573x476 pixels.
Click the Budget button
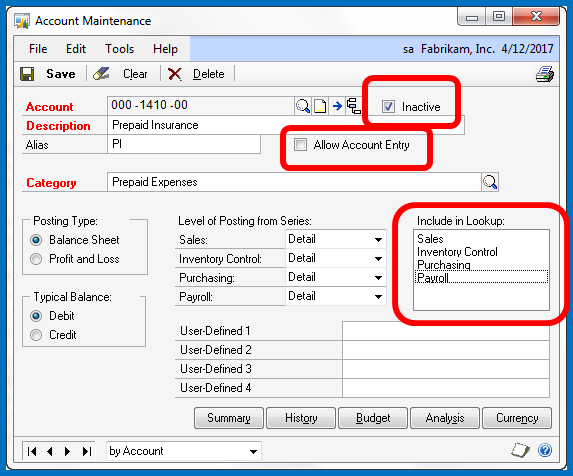pos(373,418)
